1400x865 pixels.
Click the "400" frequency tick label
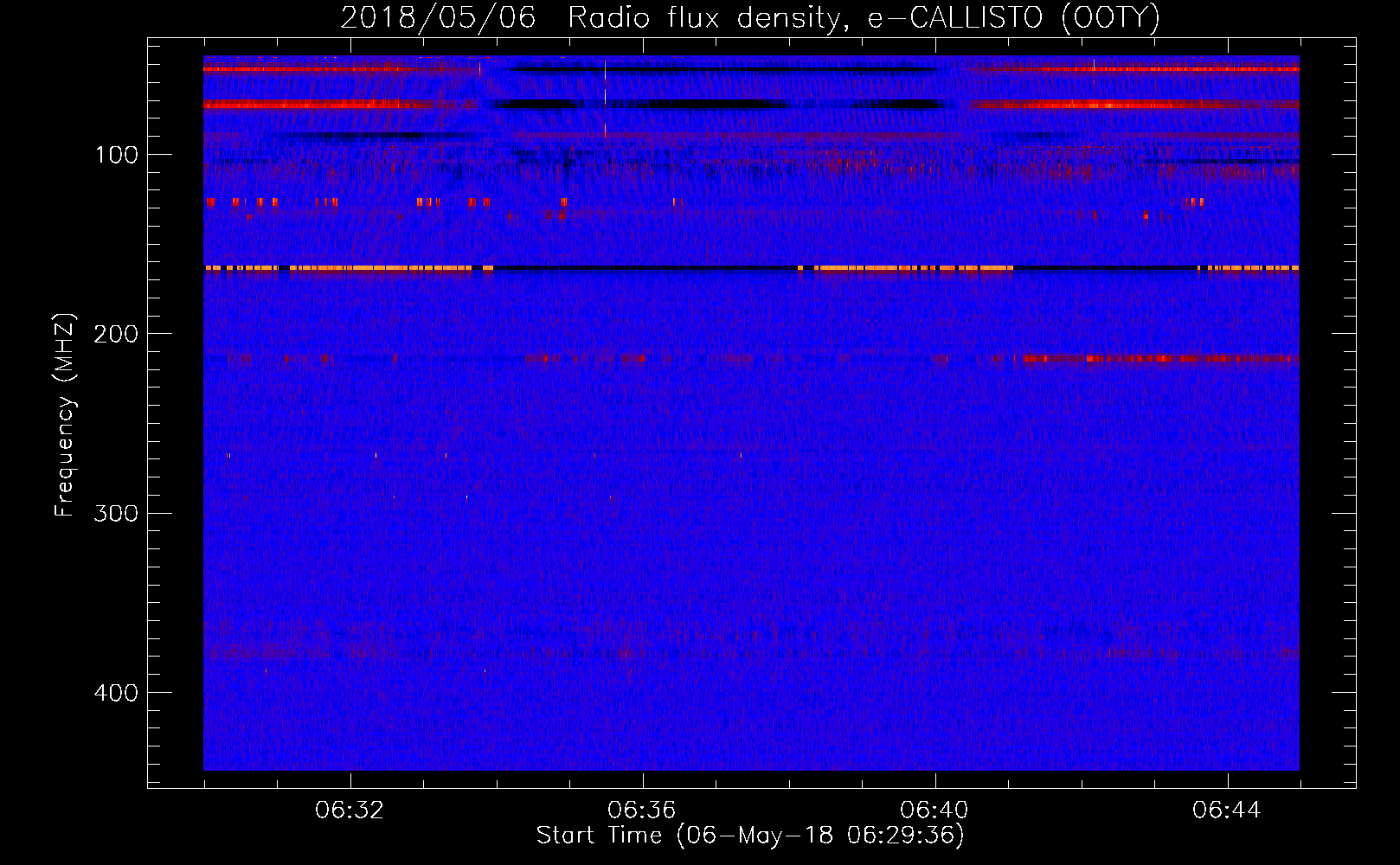(116, 693)
